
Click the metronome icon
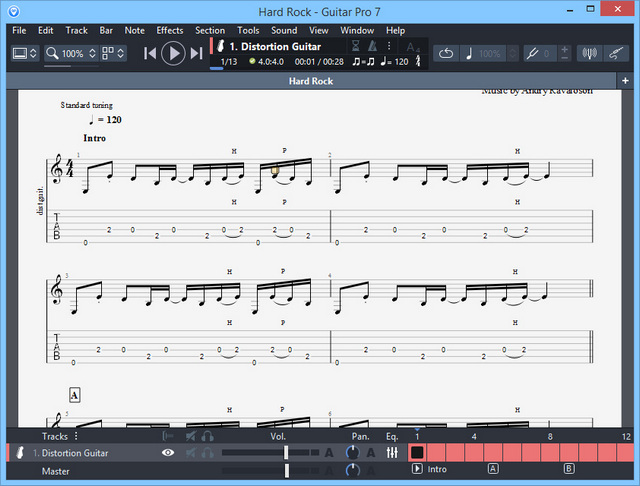(416, 63)
